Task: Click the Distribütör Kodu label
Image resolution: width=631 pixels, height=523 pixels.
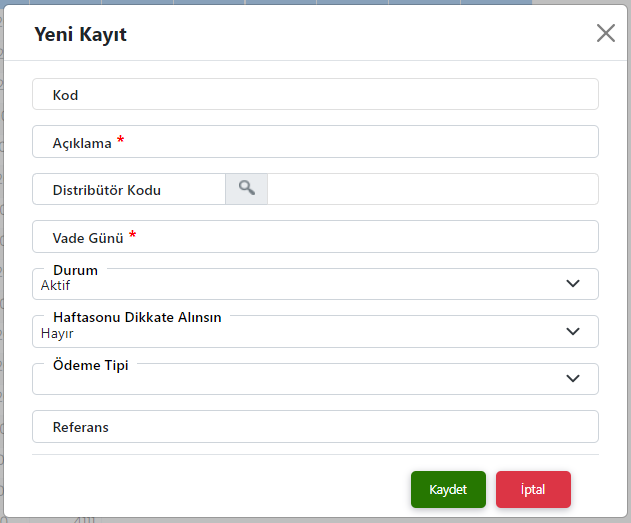Action: [106, 190]
